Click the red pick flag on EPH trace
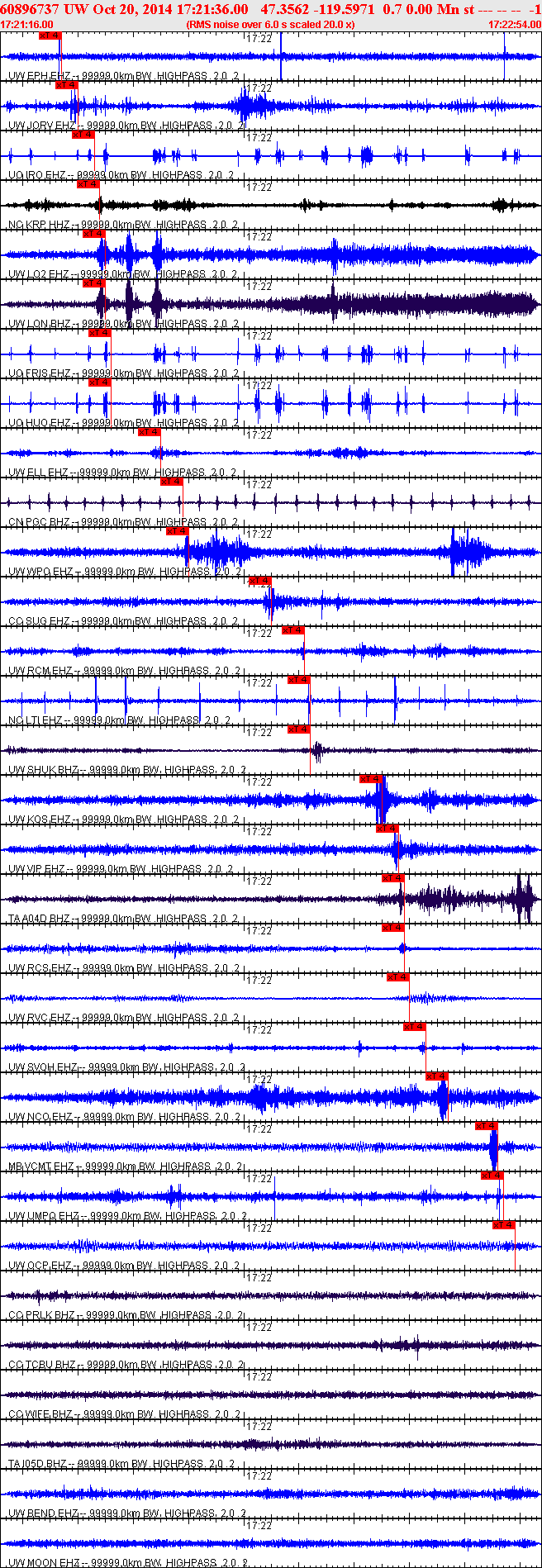Screen dimensions: 542x1568 coord(50,36)
